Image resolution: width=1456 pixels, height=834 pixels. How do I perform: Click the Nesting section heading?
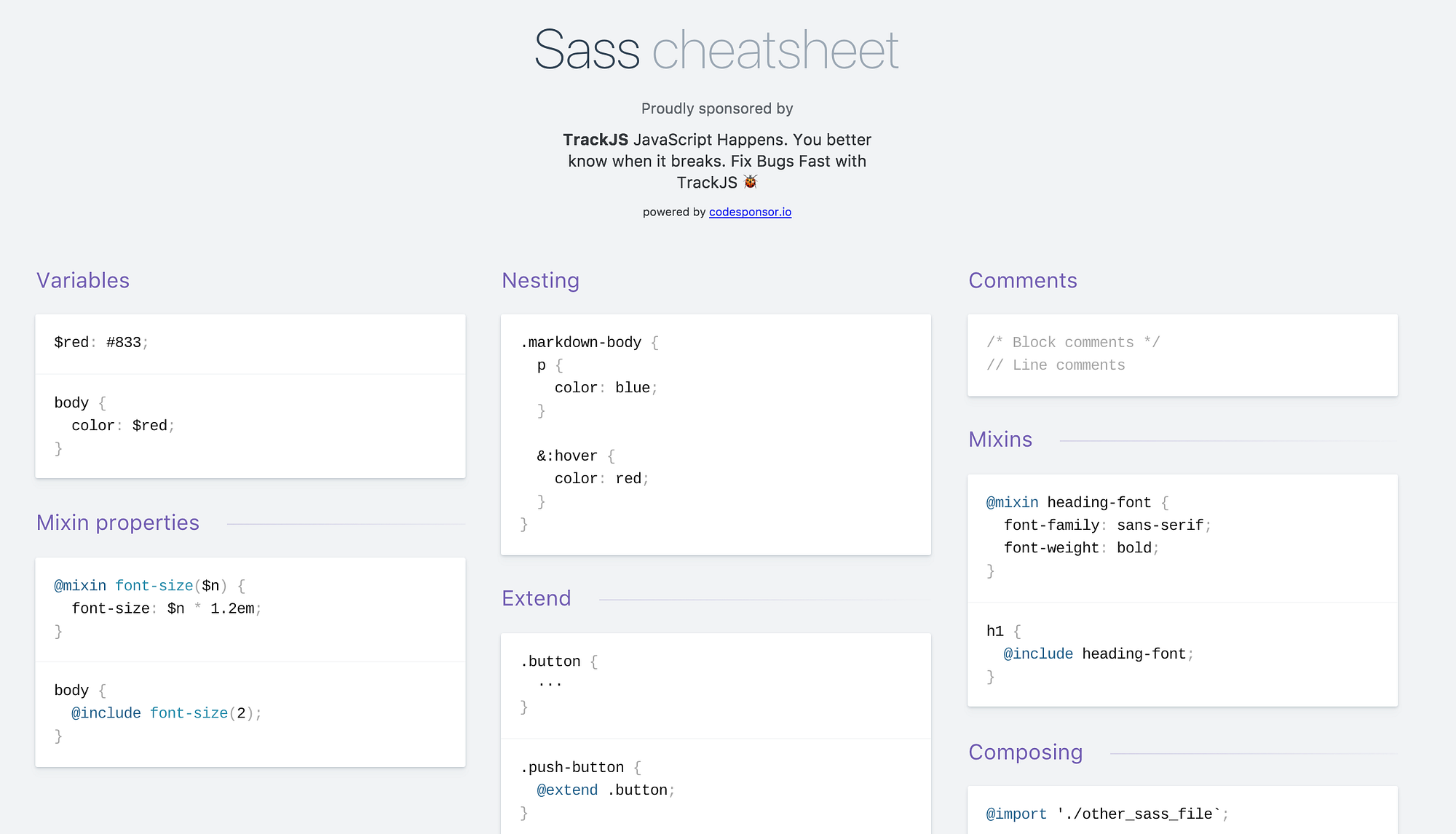pos(540,280)
